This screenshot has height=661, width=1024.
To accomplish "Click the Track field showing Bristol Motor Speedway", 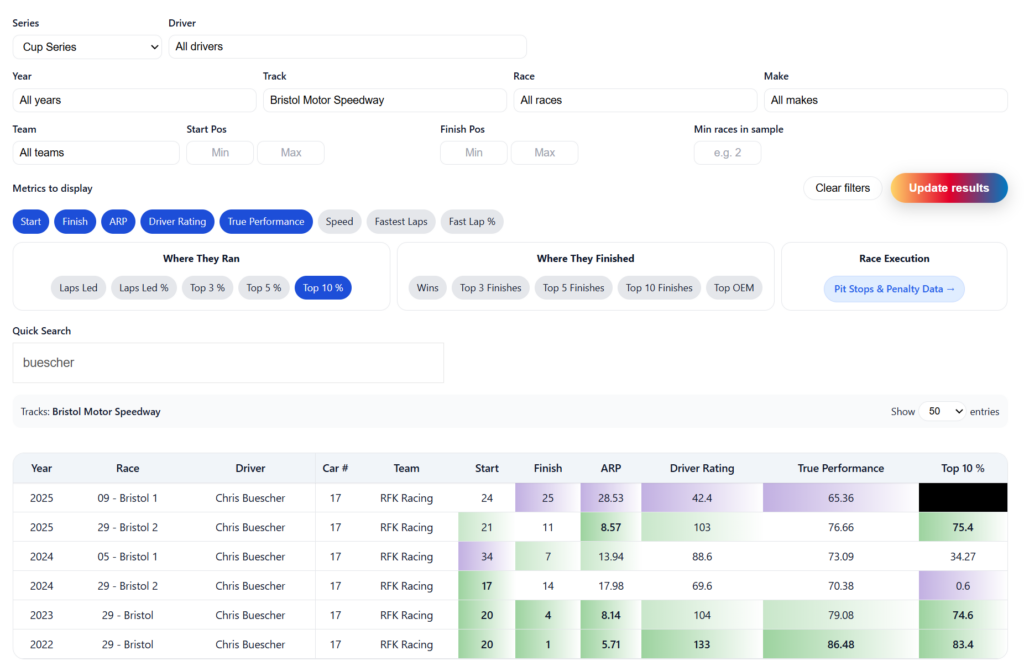I will 384,100.
